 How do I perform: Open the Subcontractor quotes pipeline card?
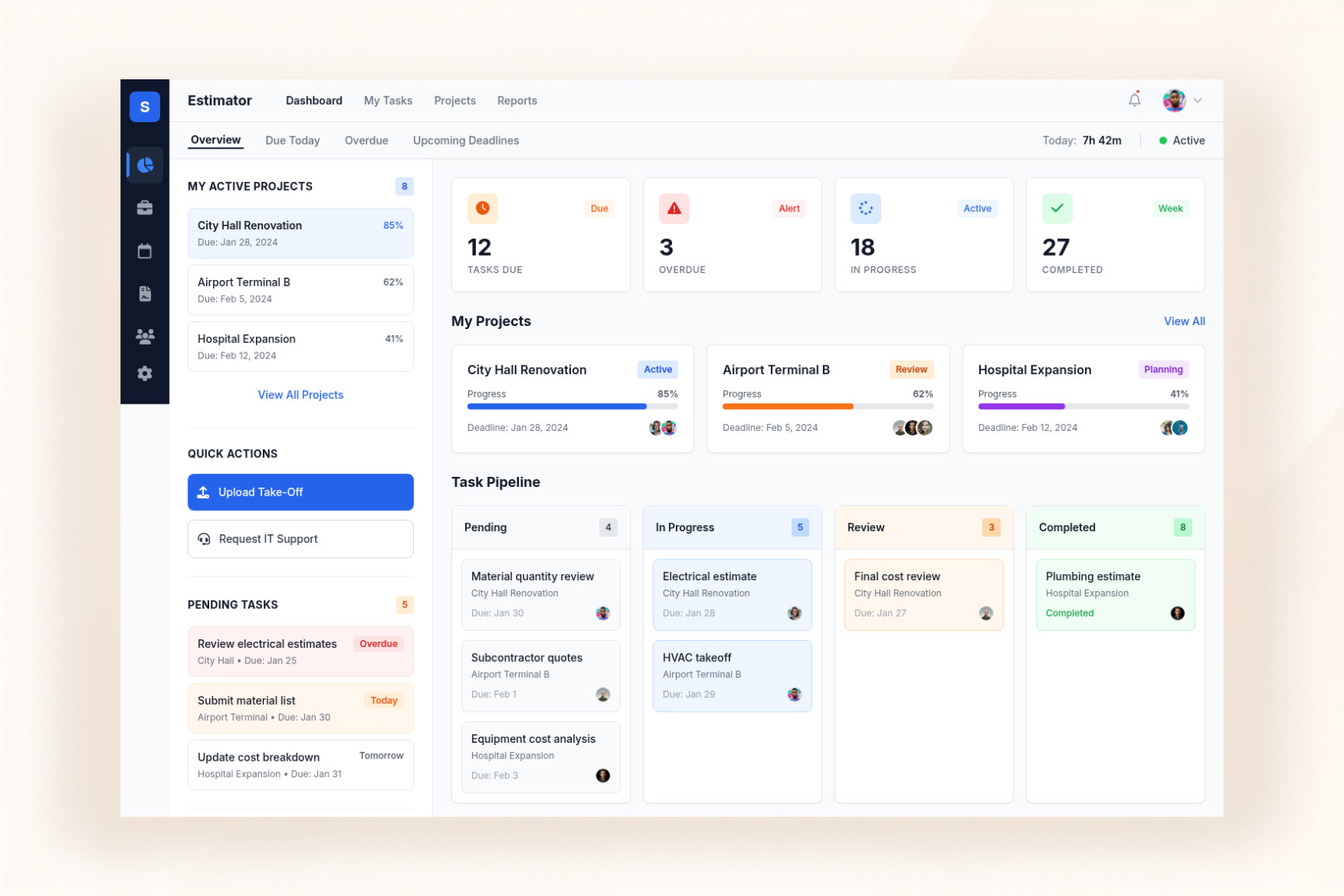click(x=541, y=676)
